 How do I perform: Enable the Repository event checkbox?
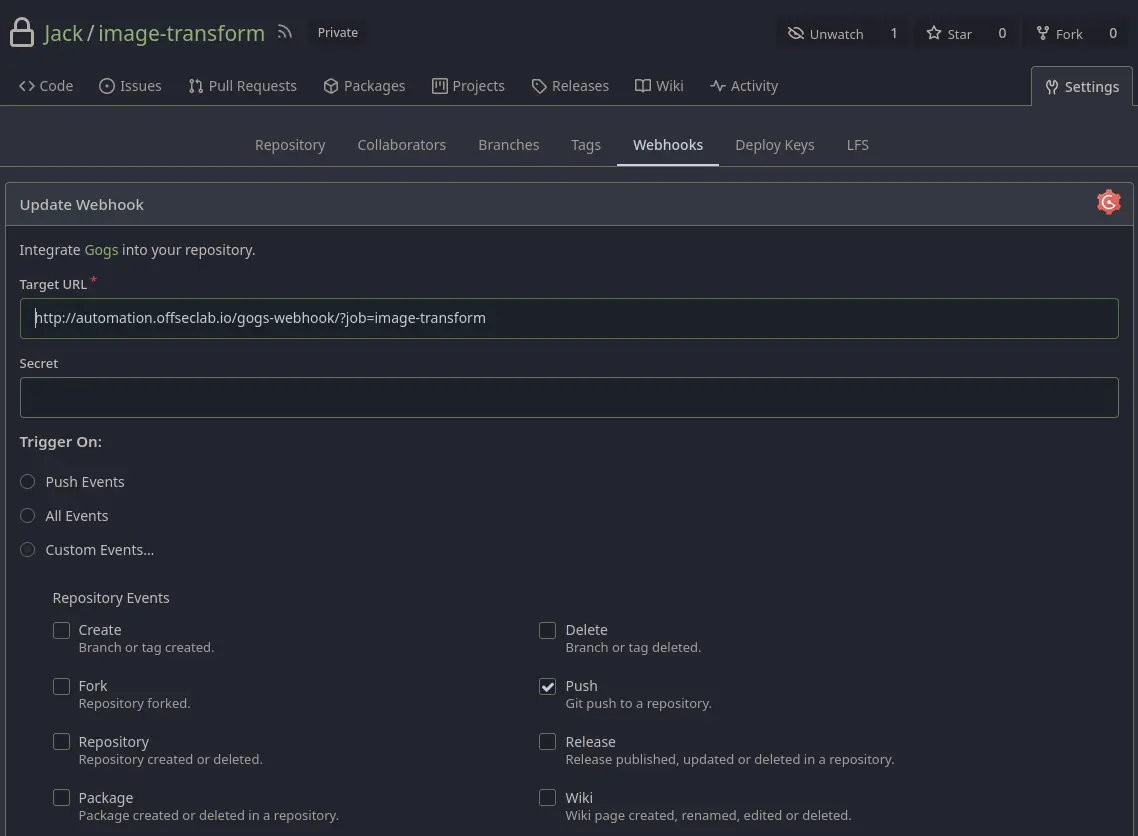tap(62, 742)
